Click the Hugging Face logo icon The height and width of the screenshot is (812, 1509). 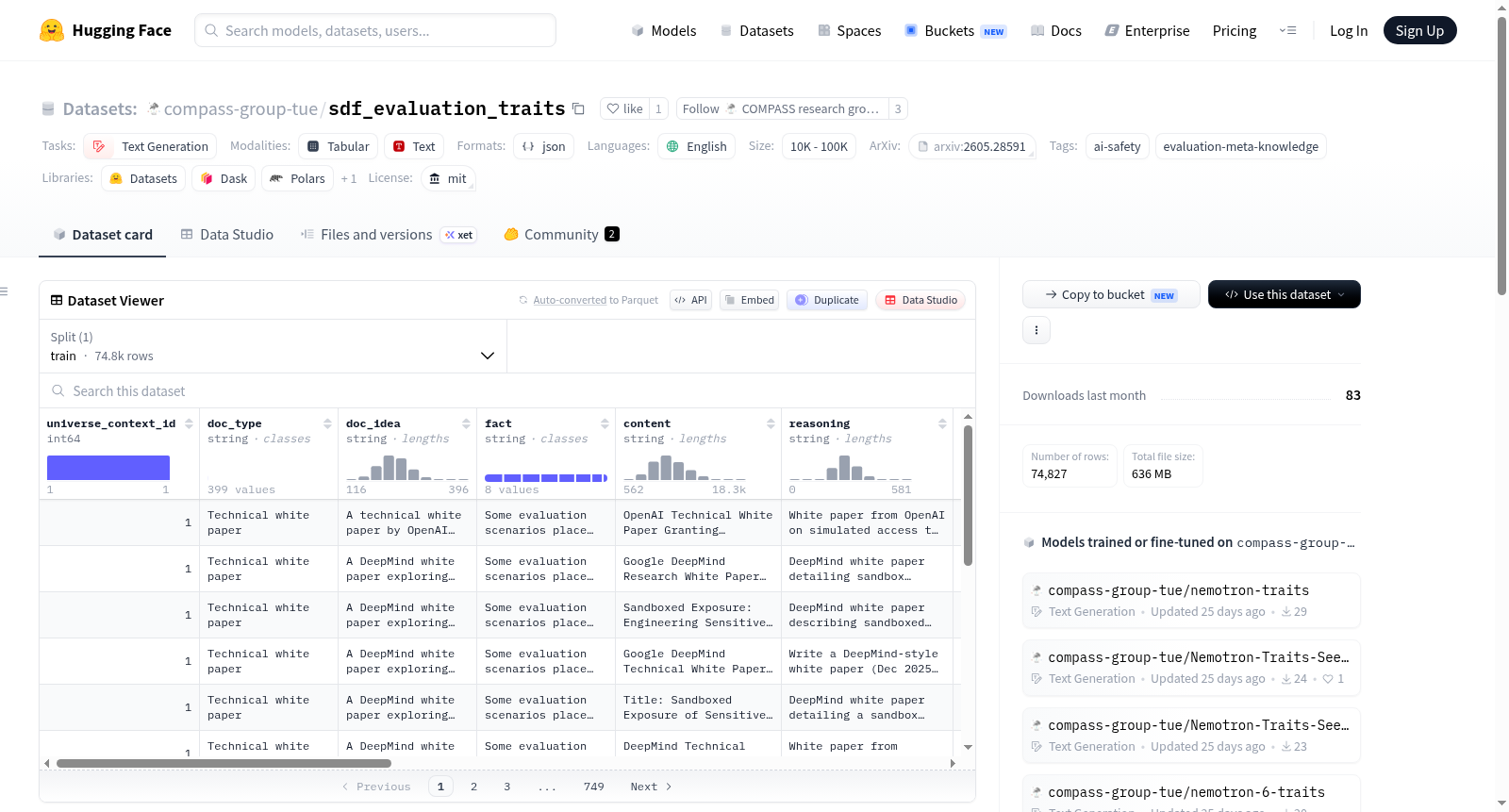[x=52, y=30]
